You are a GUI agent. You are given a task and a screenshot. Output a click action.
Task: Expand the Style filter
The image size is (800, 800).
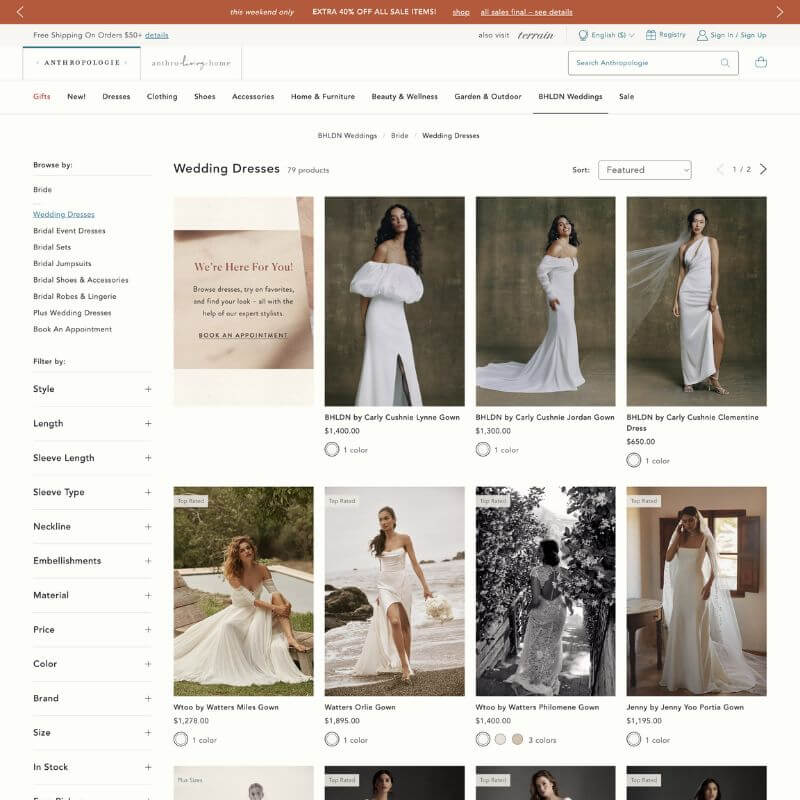(92, 389)
